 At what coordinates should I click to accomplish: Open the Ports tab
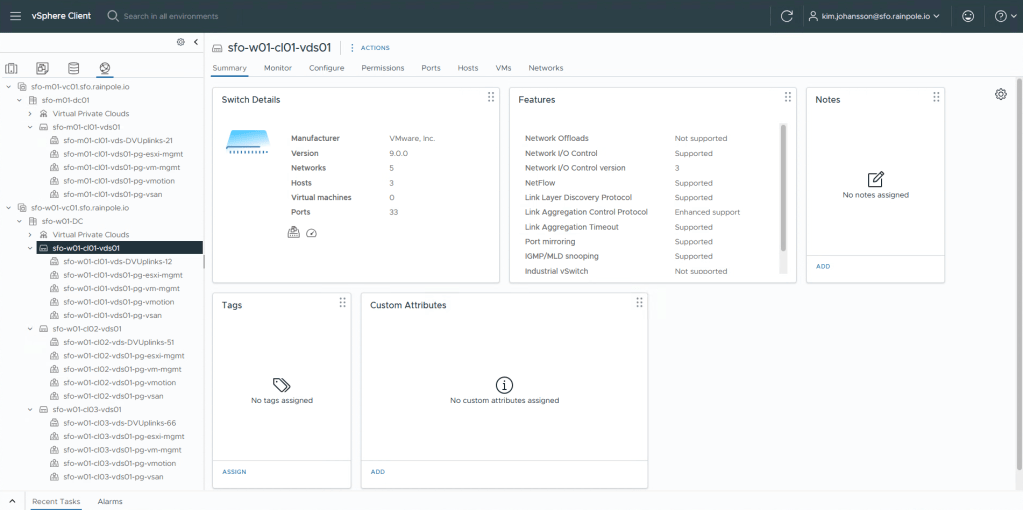(430, 68)
